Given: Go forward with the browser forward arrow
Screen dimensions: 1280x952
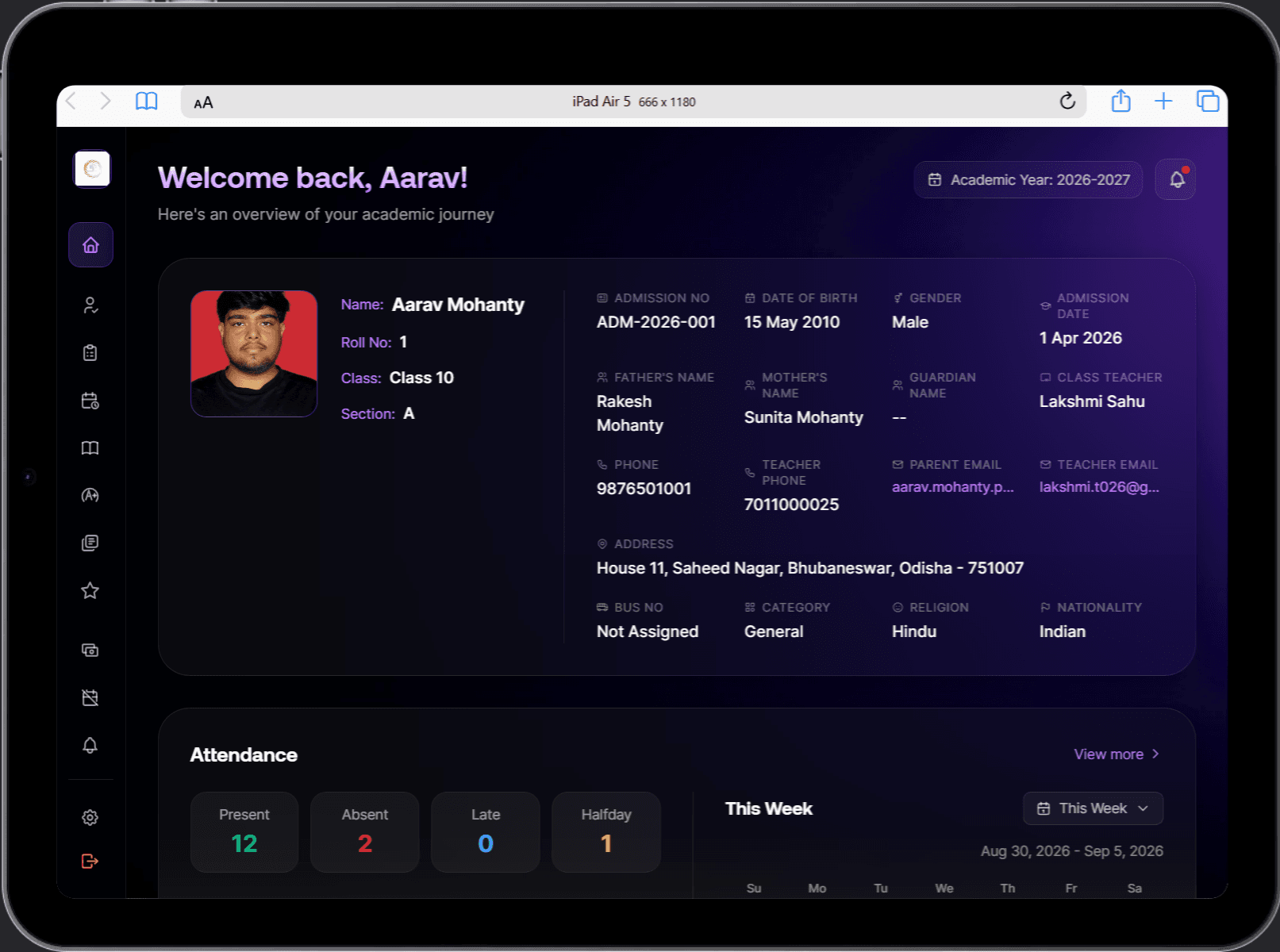Looking at the screenshot, I should point(106,102).
